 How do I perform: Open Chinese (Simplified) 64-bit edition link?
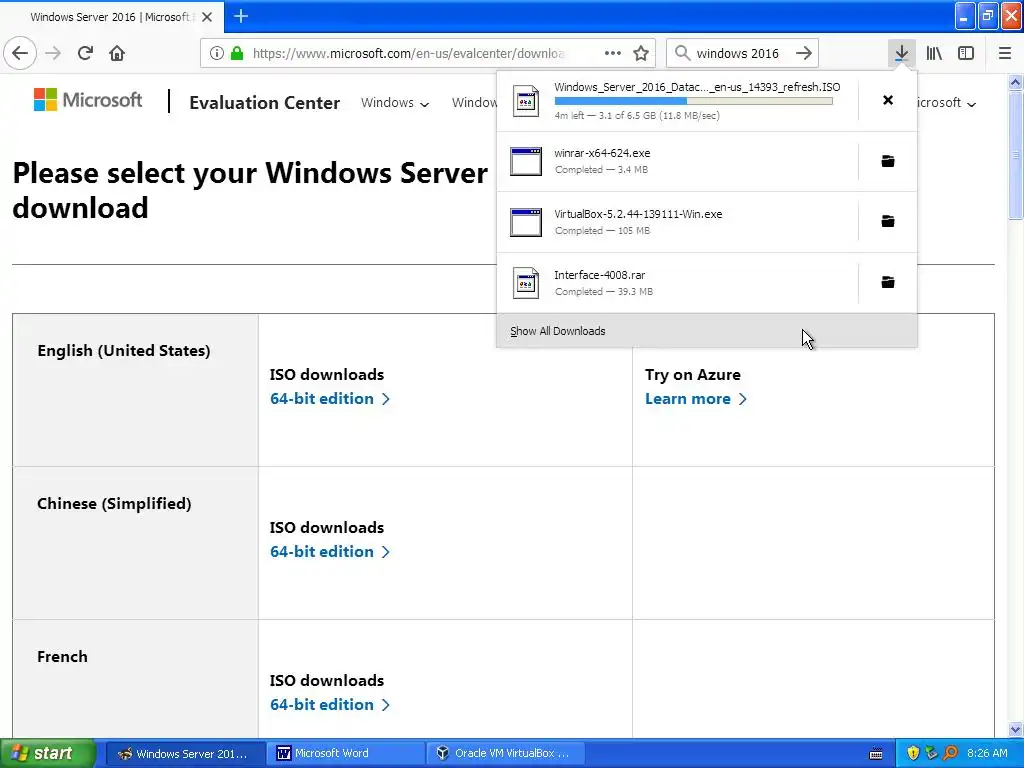pyautogui.click(x=329, y=551)
